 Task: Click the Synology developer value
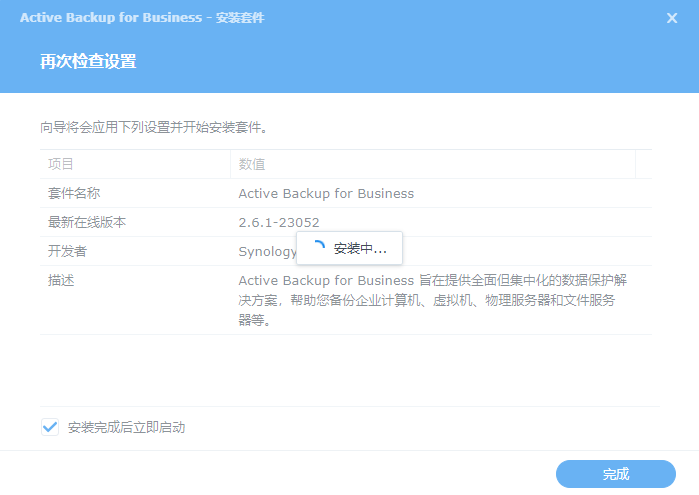coord(267,252)
